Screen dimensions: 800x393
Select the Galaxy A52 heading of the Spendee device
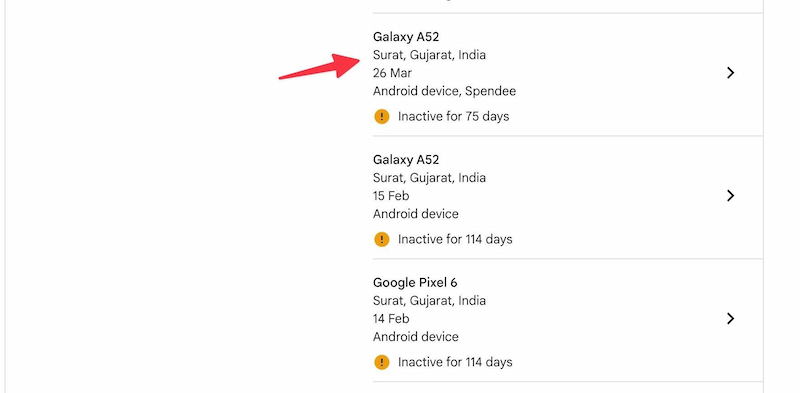pos(406,37)
